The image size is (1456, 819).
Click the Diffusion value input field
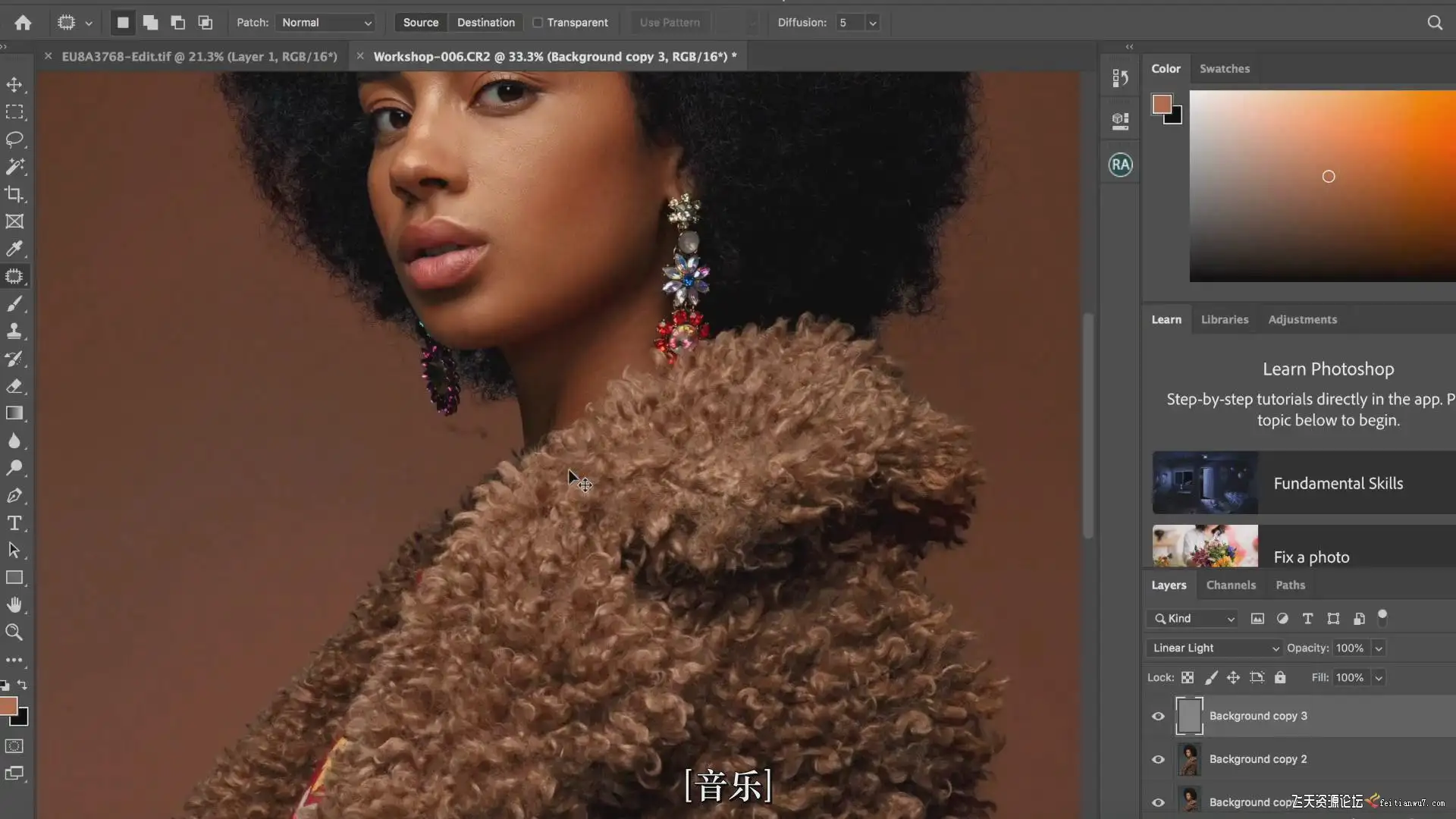849,23
